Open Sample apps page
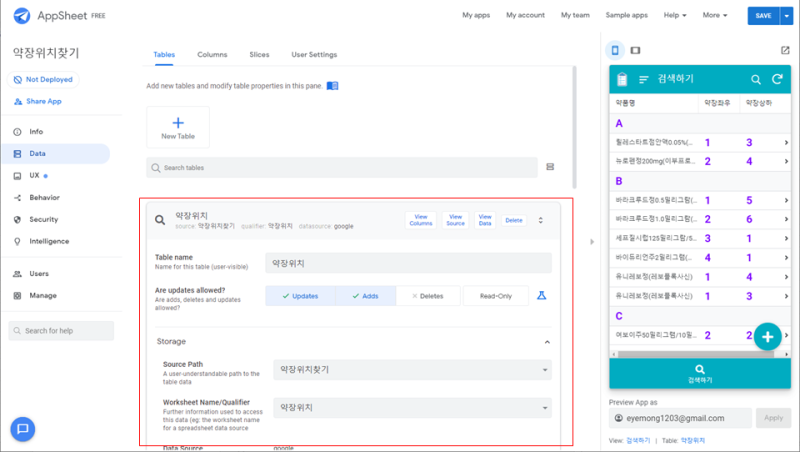 pos(627,15)
